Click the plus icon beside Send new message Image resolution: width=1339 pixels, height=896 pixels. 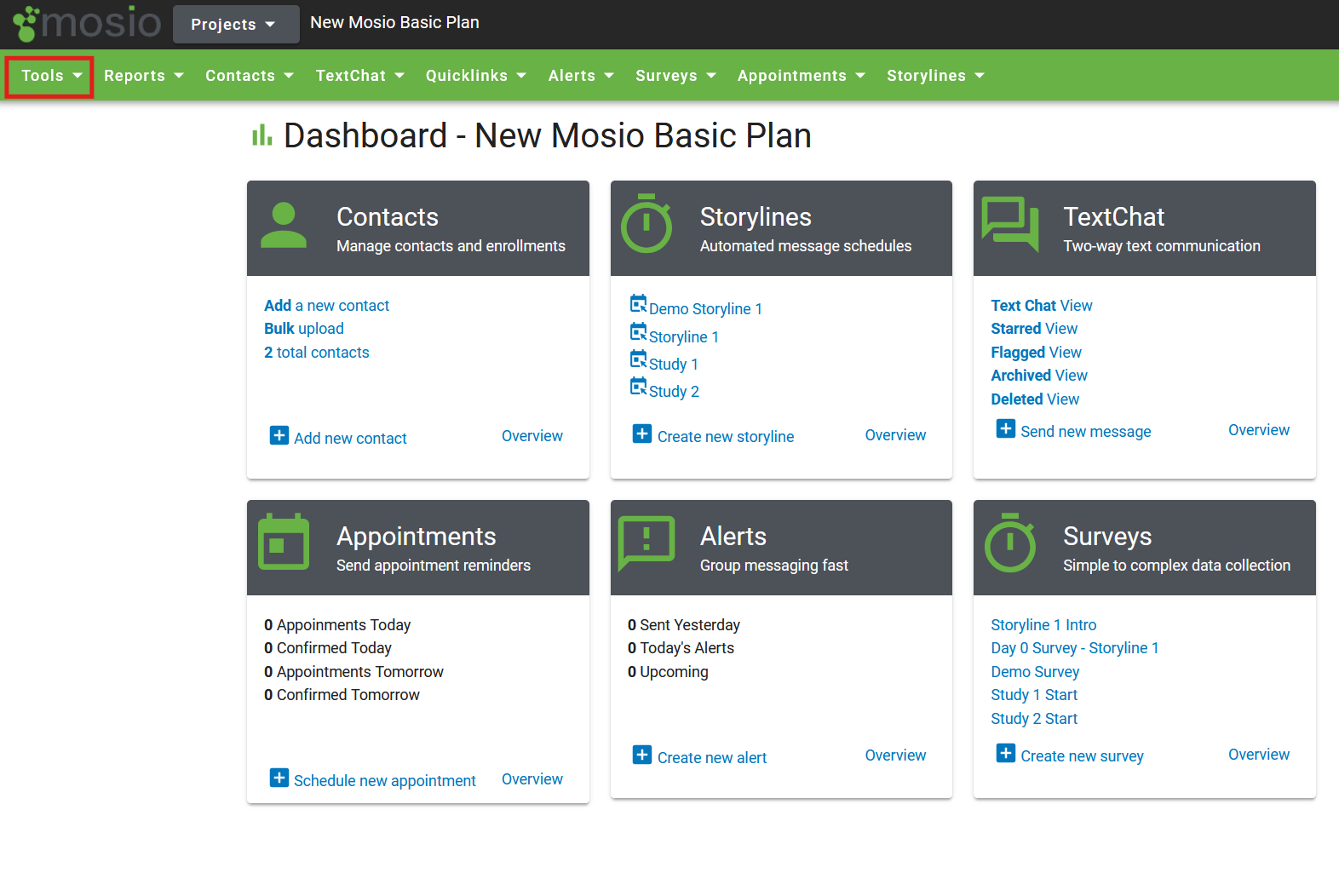[x=1006, y=428]
